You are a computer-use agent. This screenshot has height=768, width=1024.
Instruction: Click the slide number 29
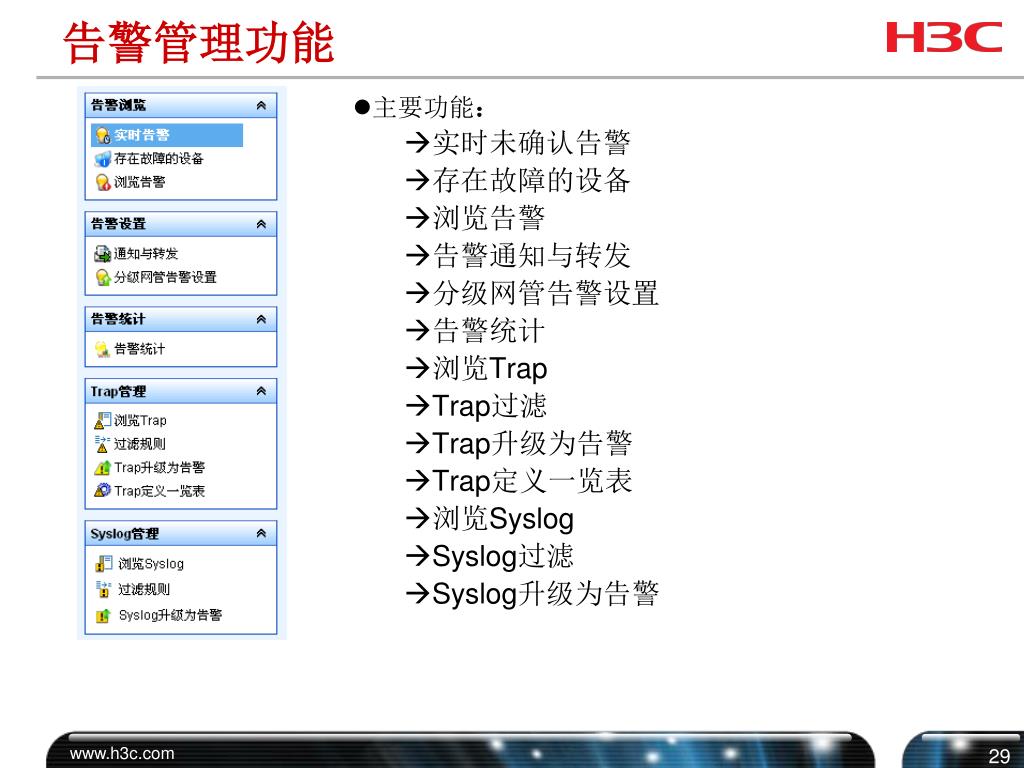point(999,756)
